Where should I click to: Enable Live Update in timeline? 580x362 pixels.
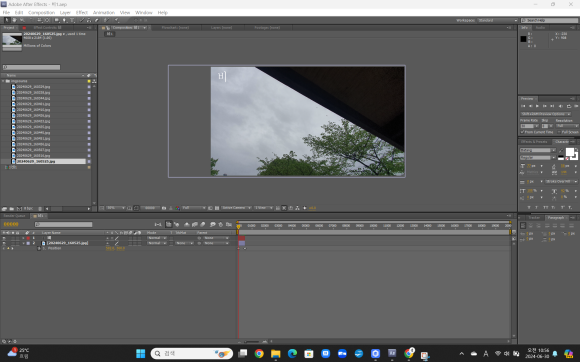(169, 224)
